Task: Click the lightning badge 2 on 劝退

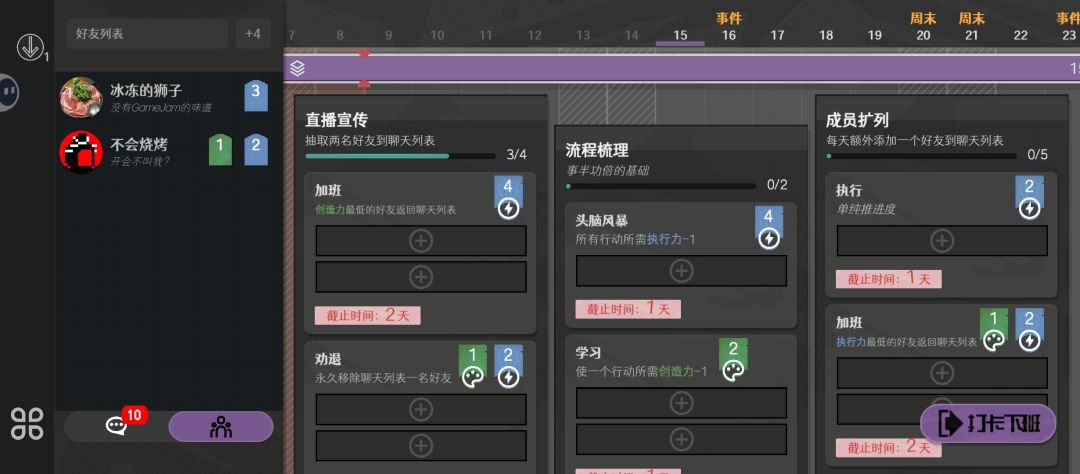Action: tap(508, 367)
